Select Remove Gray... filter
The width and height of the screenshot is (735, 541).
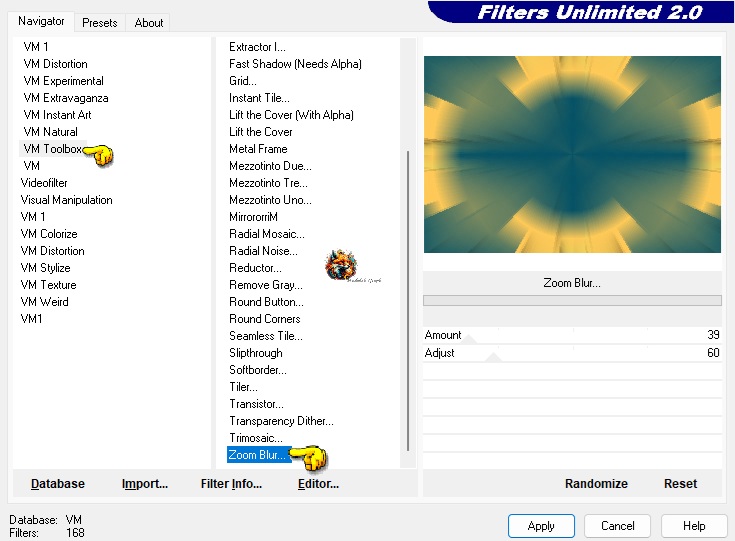point(266,285)
